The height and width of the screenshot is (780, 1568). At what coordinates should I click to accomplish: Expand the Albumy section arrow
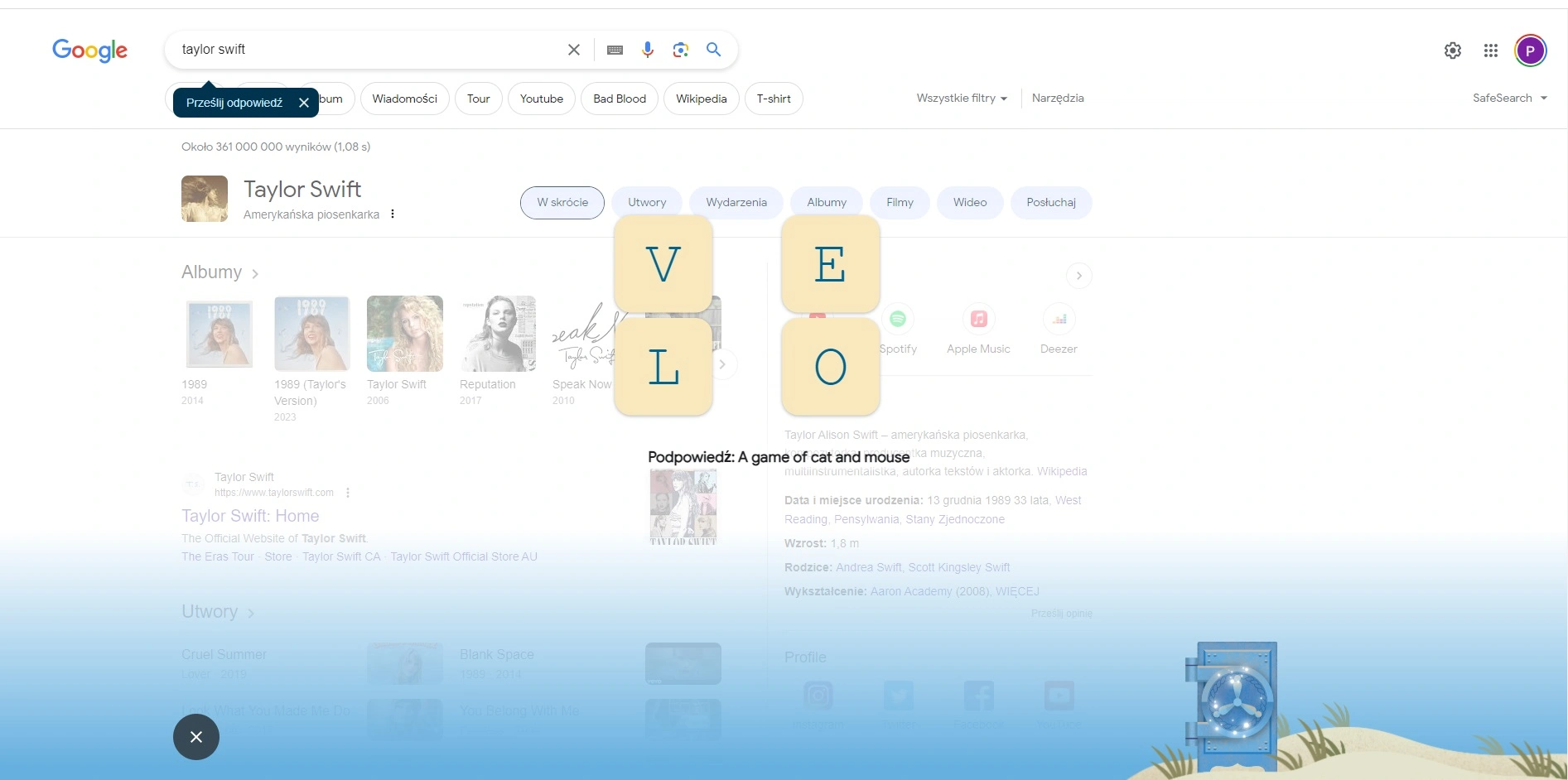[255, 273]
